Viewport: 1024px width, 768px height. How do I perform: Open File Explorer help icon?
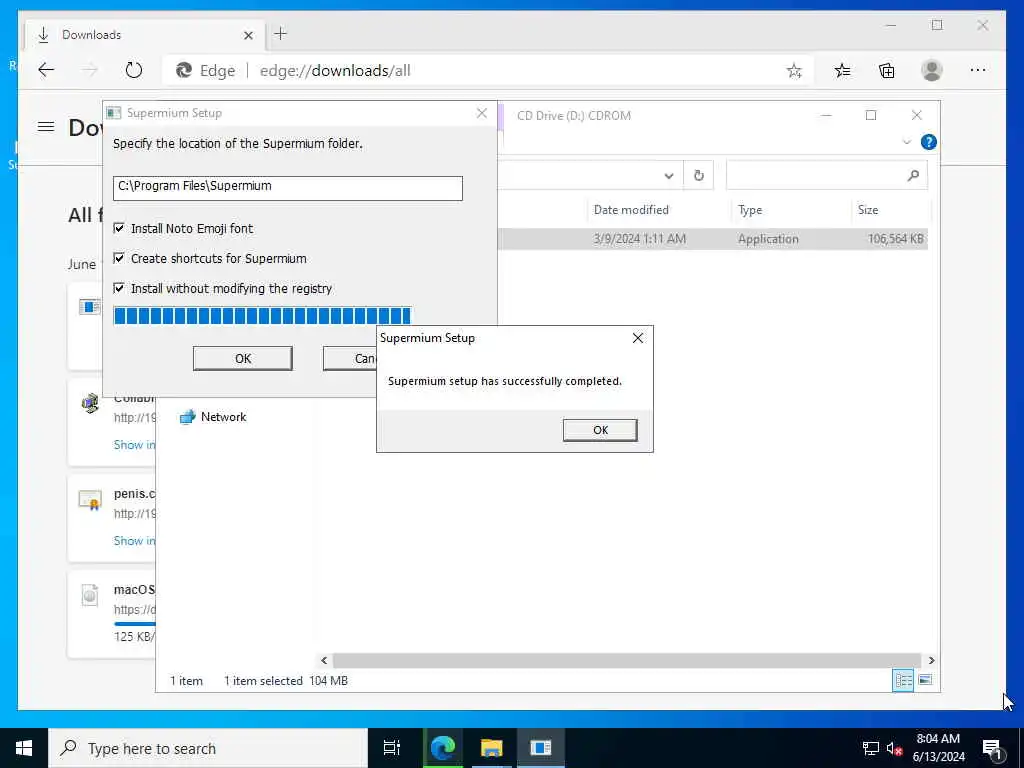coord(928,142)
